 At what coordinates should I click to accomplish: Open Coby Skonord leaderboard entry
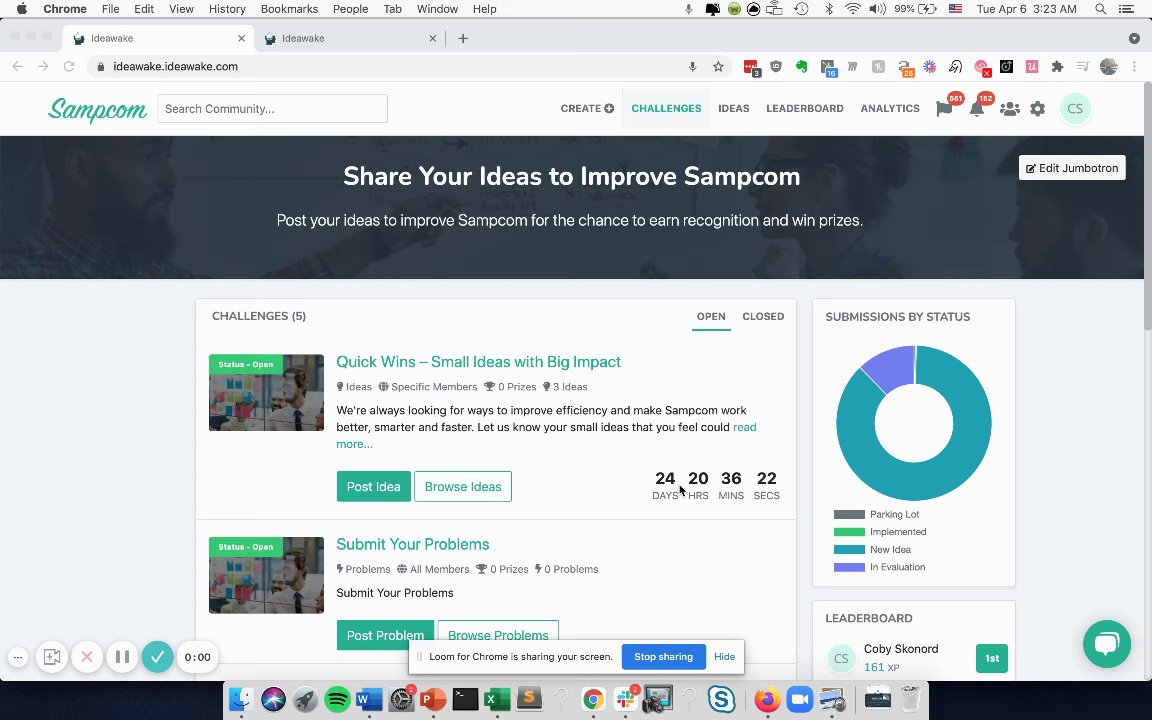(901, 649)
